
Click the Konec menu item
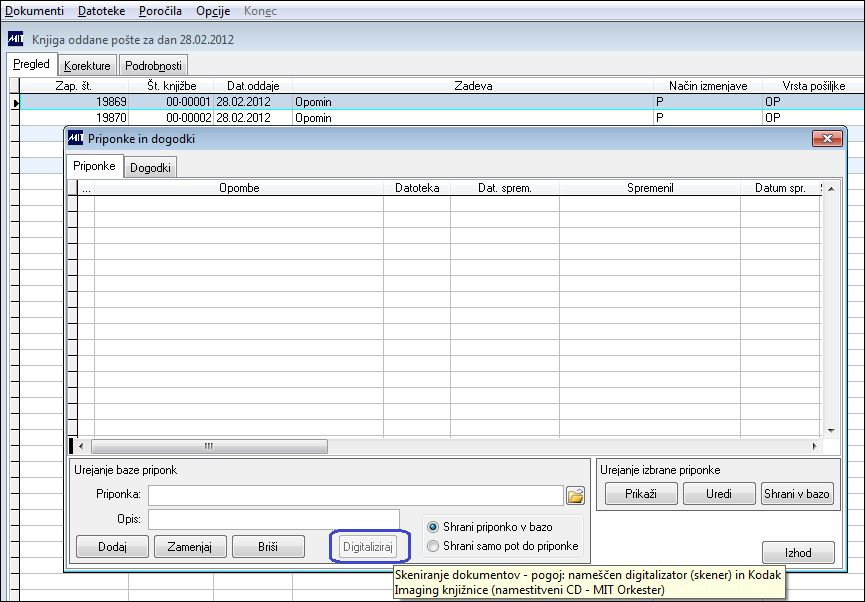click(x=260, y=11)
